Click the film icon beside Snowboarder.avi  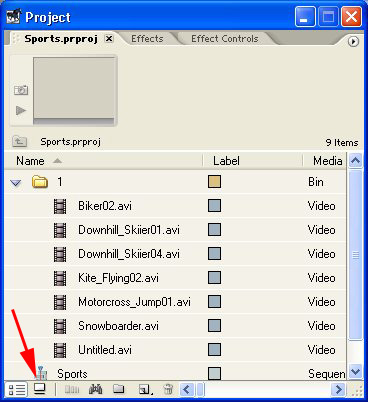point(60,326)
